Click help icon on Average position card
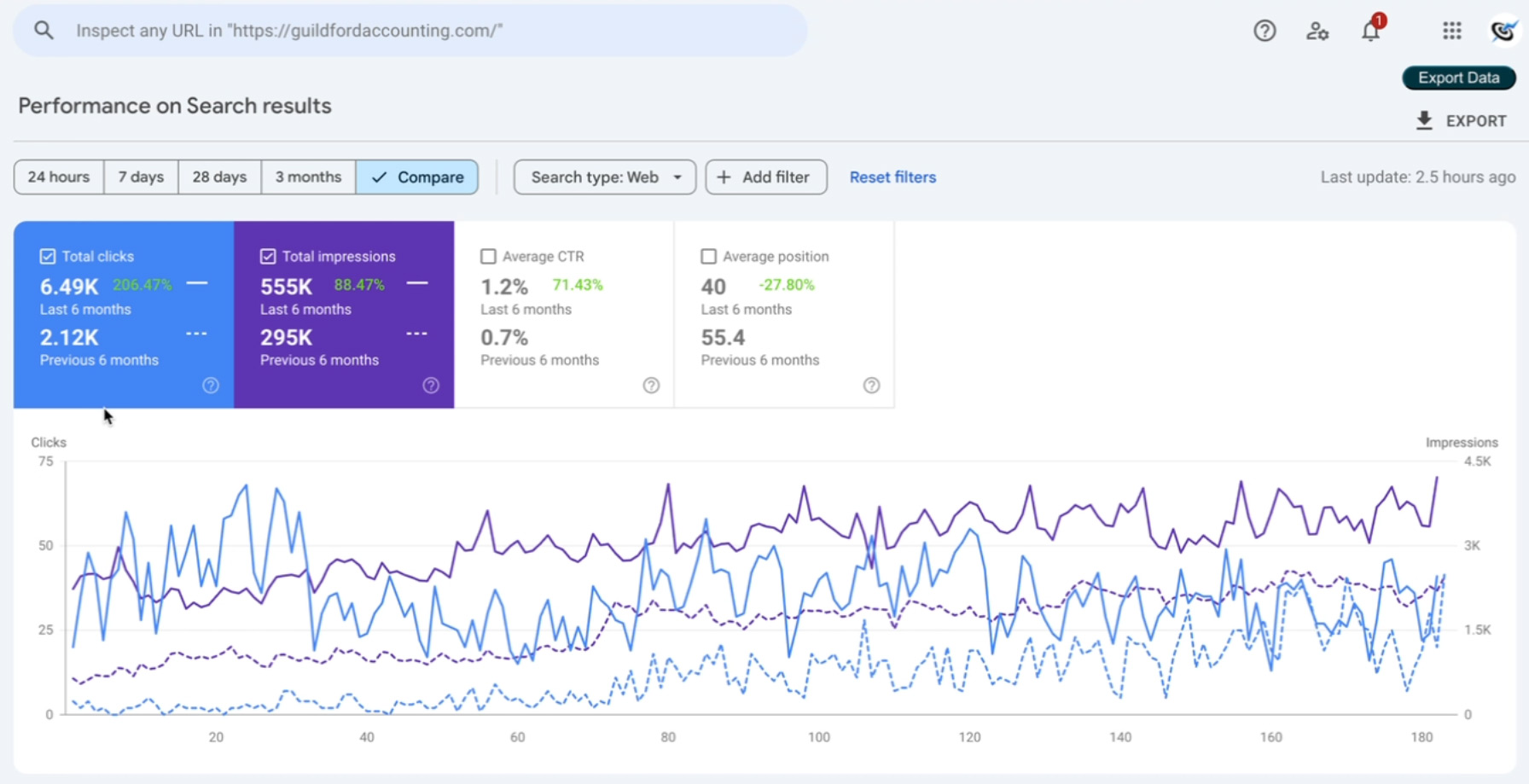This screenshot has width=1529, height=784. tap(871, 386)
